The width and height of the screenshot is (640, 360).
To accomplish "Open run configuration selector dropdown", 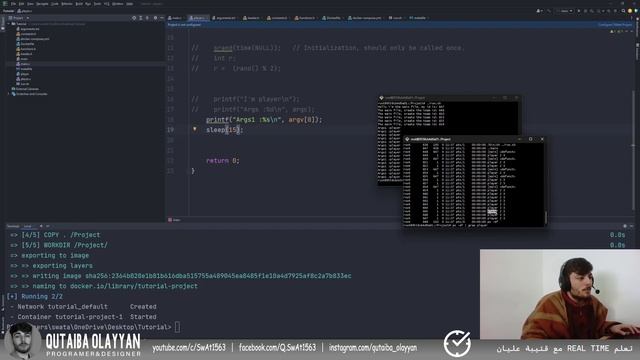I will coord(565,11).
